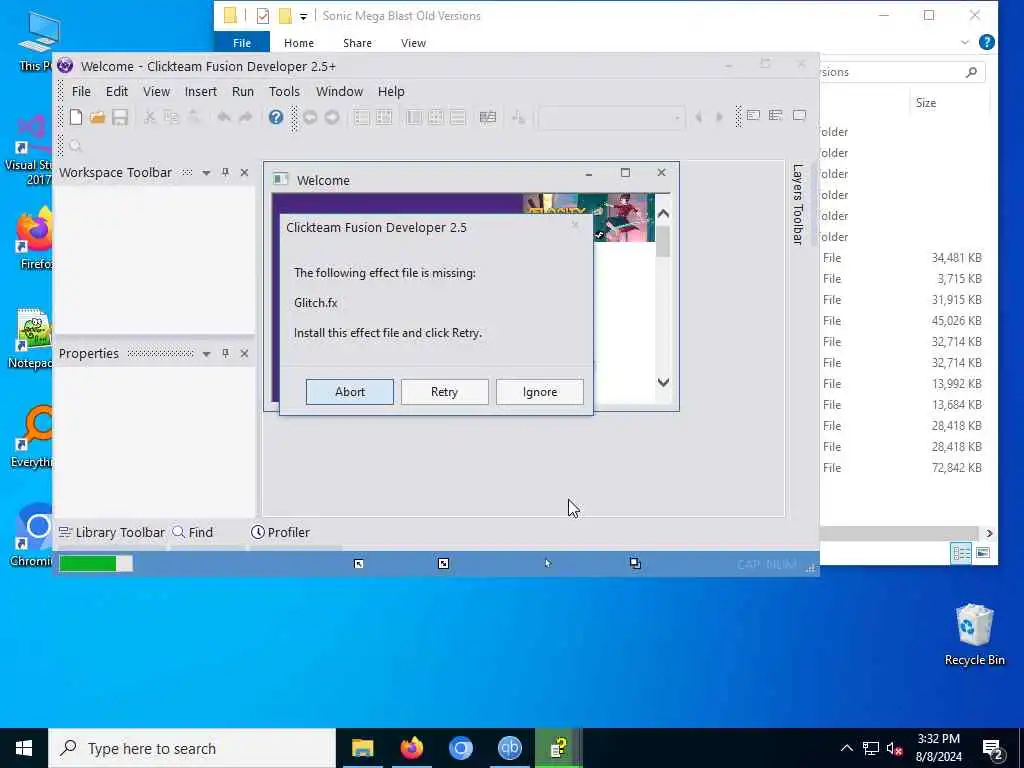Pin the Properties panel
Image resolution: width=1024 pixels, height=768 pixels.
click(225, 353)
